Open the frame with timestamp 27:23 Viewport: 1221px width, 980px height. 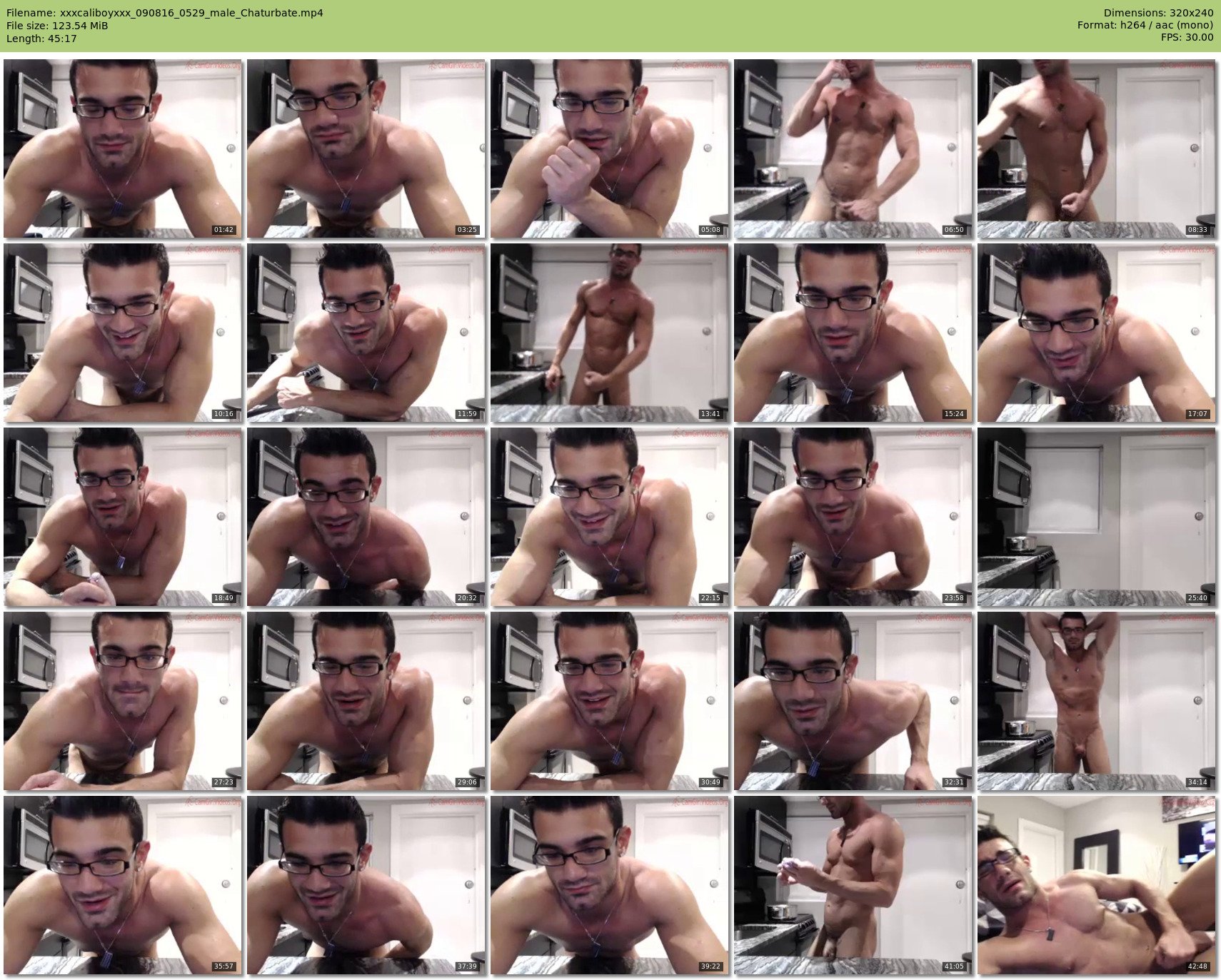123,701
